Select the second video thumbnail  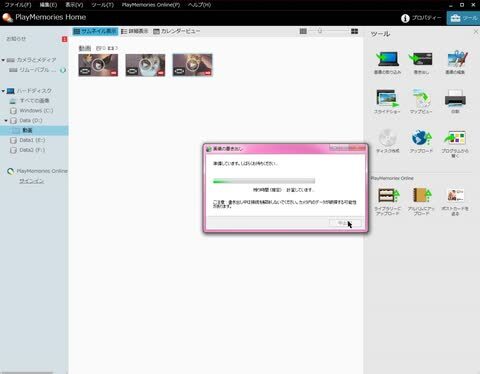tap(145, 65)
